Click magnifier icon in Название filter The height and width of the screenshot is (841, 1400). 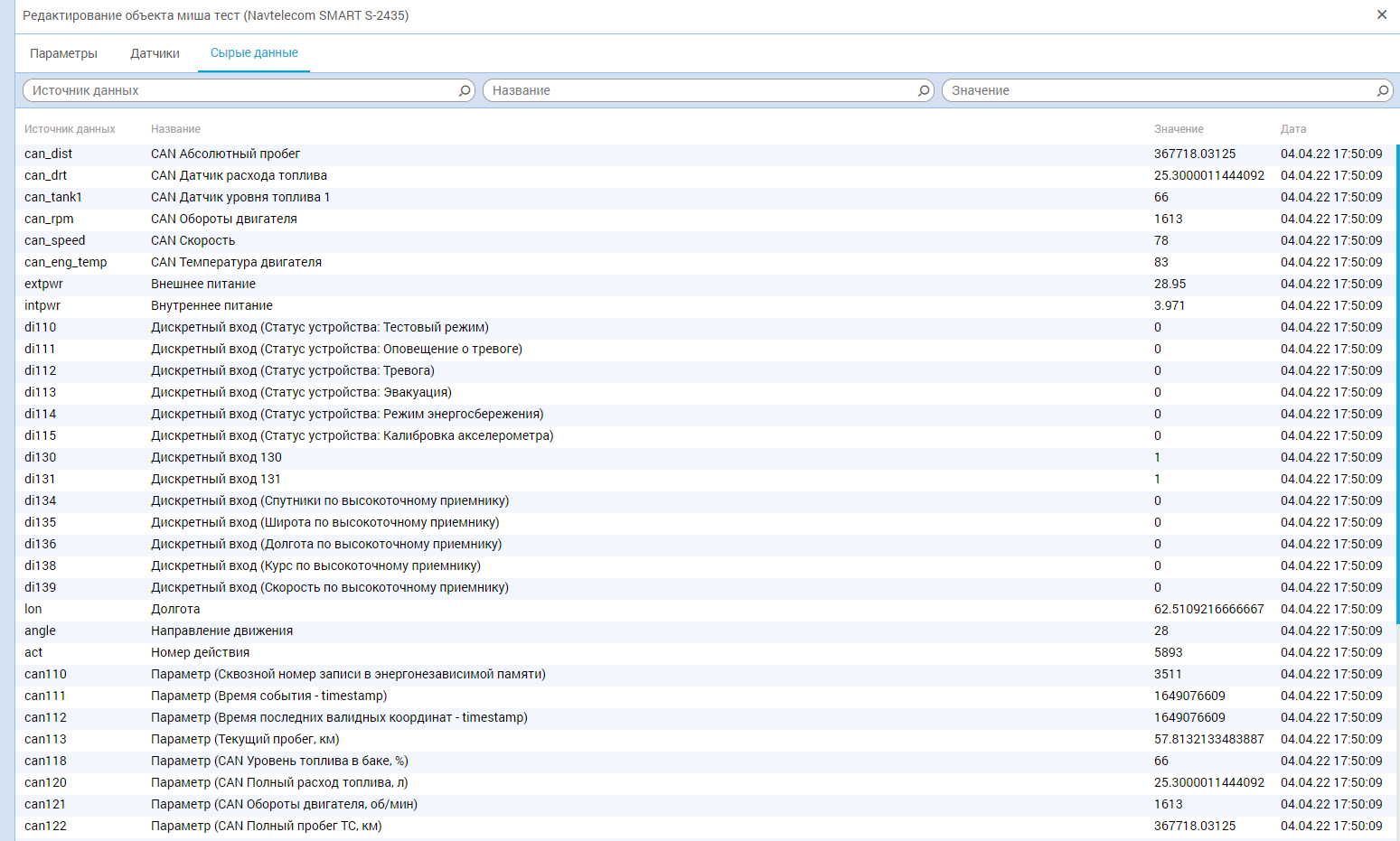(x=924, y=90)
